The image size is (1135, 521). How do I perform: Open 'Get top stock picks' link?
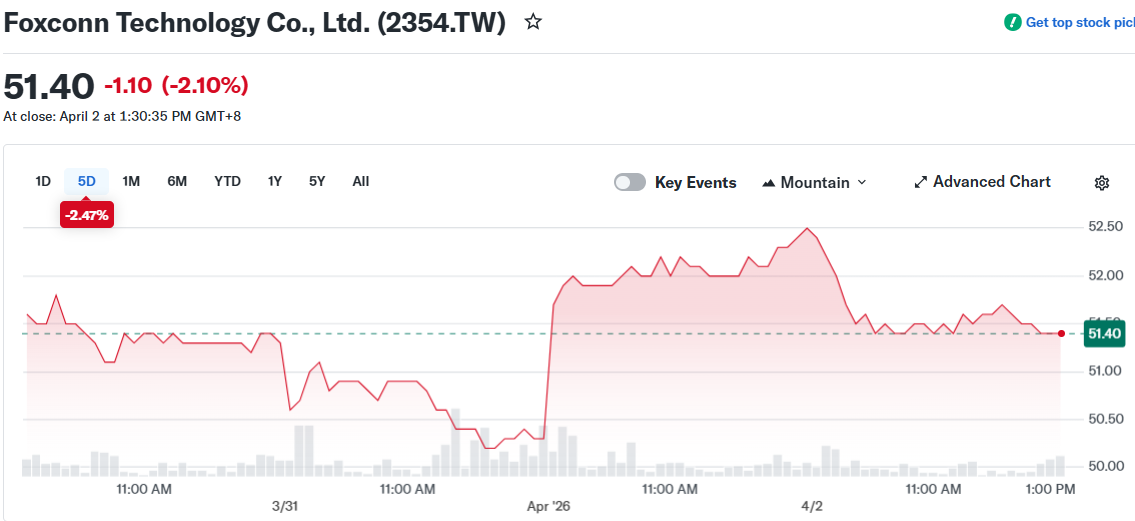click(1079, 22)
